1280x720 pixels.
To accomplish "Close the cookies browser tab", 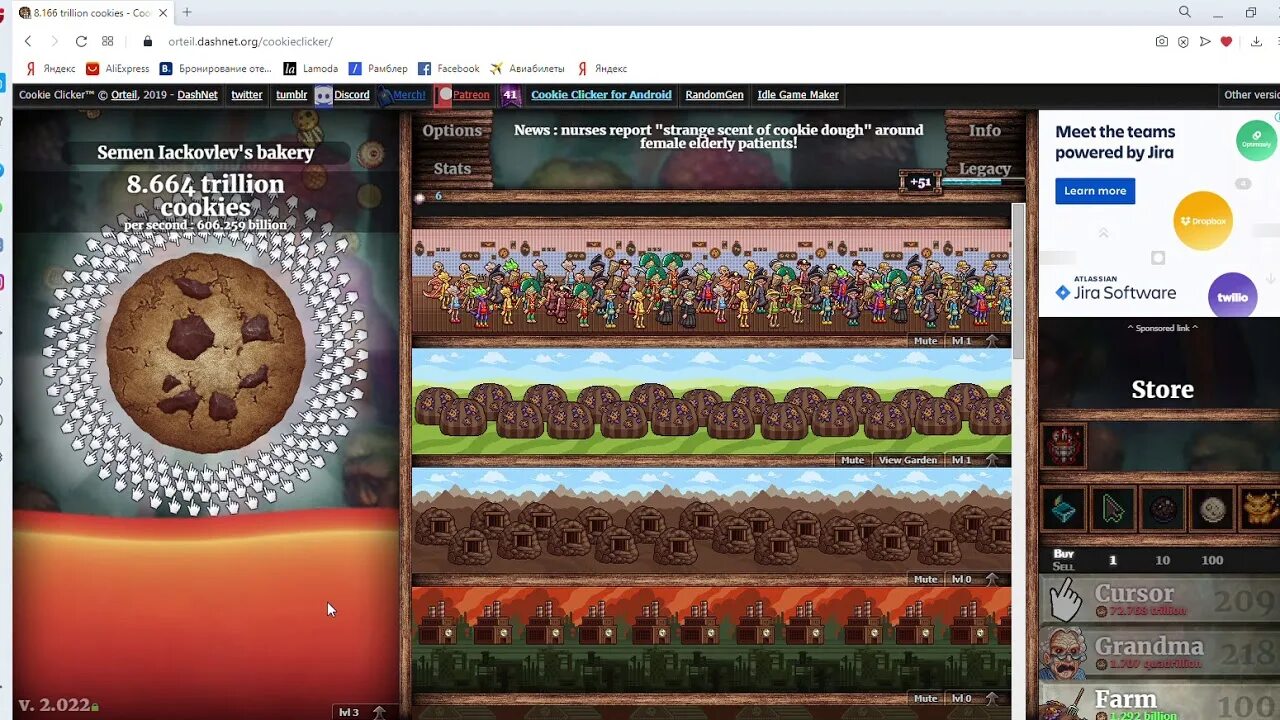I will [x=163, y=13].
